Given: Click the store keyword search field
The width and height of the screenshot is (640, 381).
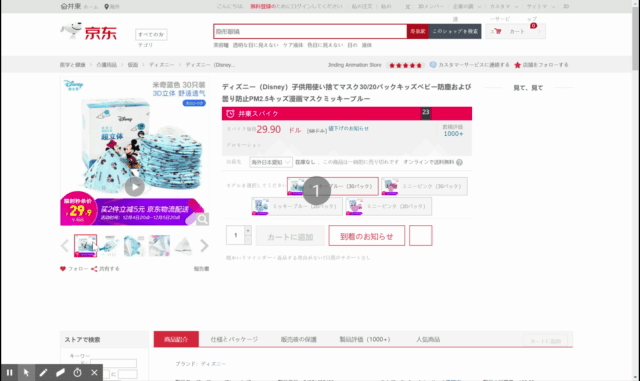Looking at the screenshot, I should coord(113,363).
